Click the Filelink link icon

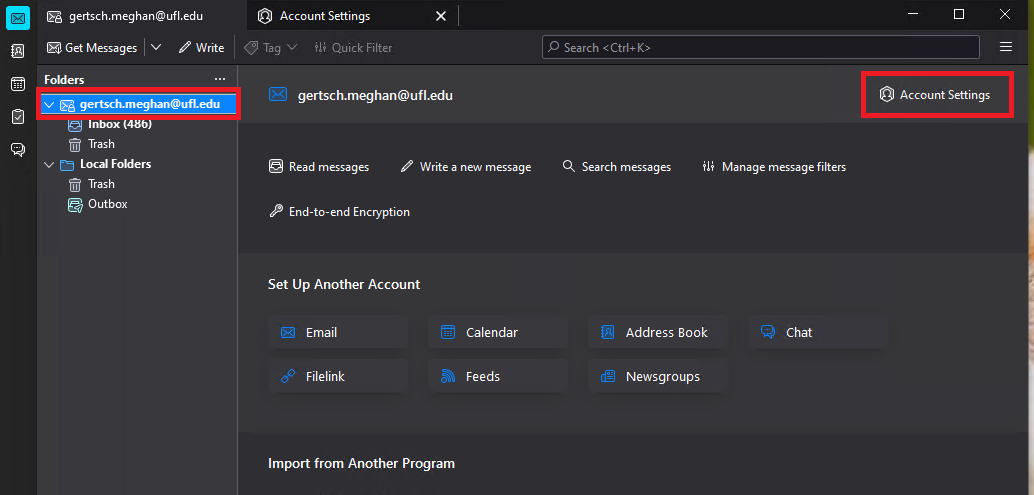pos(288,376)
